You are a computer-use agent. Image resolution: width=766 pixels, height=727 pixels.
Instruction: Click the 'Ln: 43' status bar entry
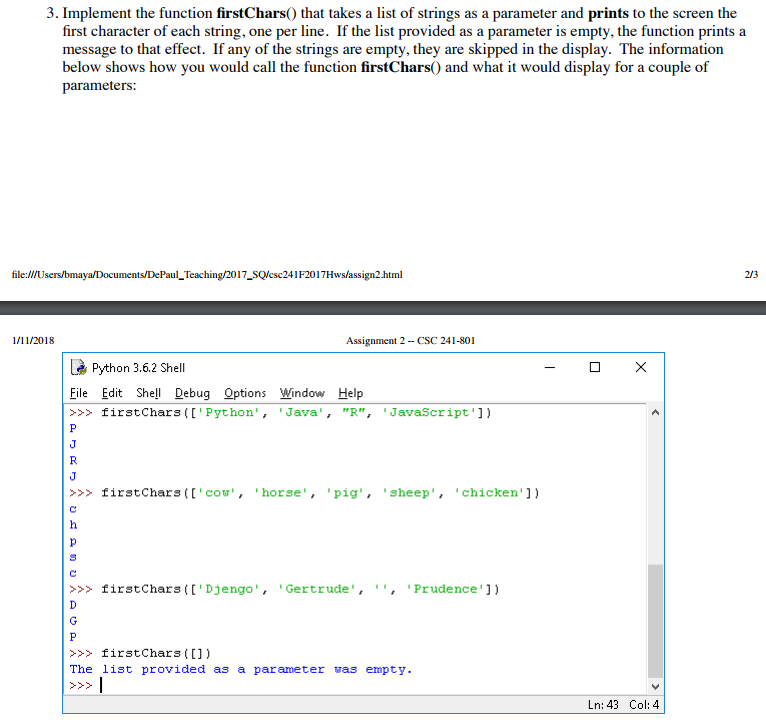[x=603, y=705]
